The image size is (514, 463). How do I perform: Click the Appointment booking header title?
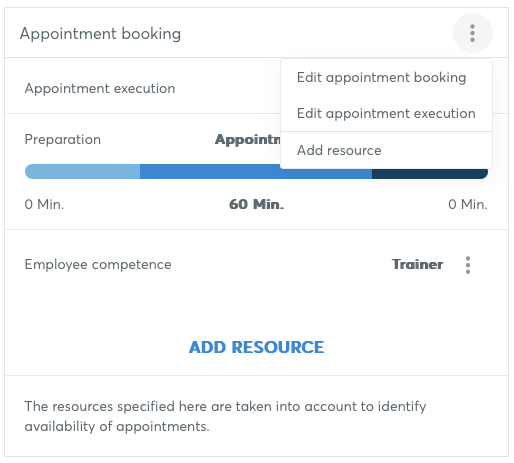pos(100,34)
